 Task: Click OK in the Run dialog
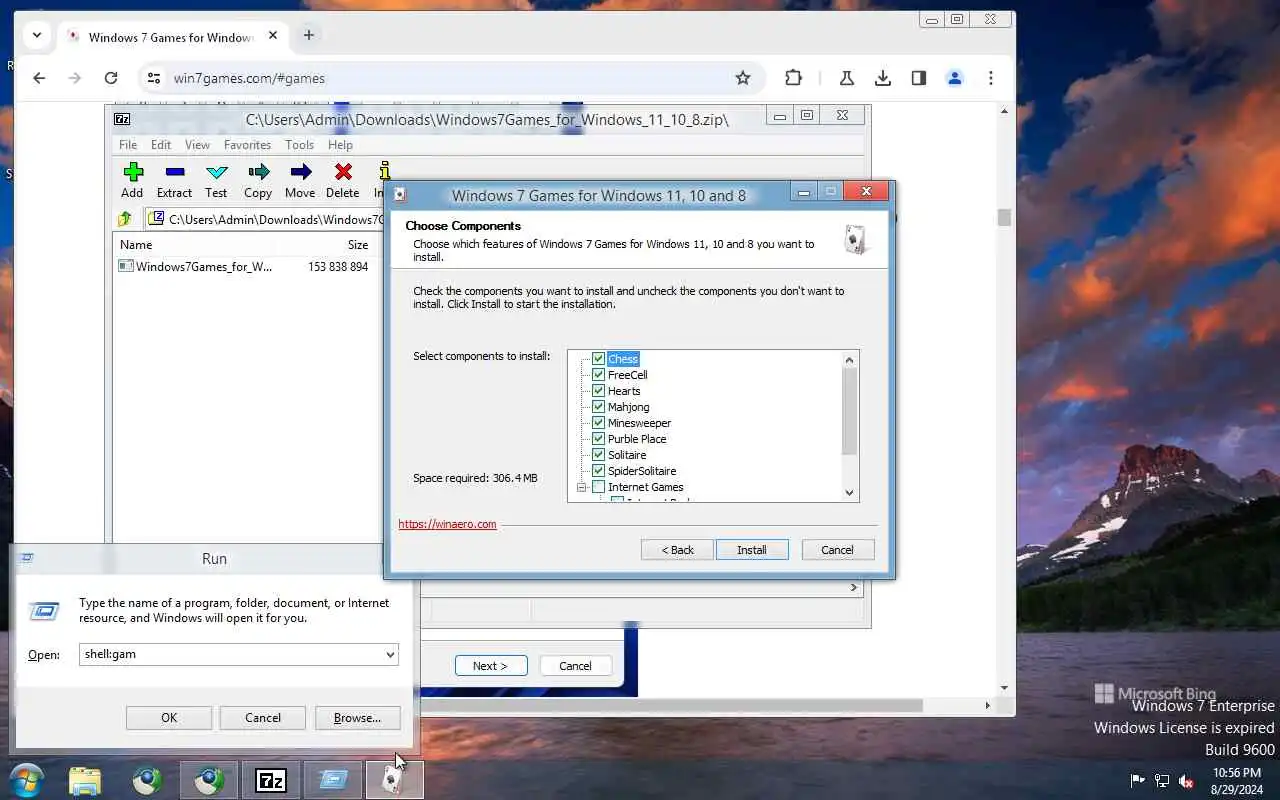(x=169, y=718)
